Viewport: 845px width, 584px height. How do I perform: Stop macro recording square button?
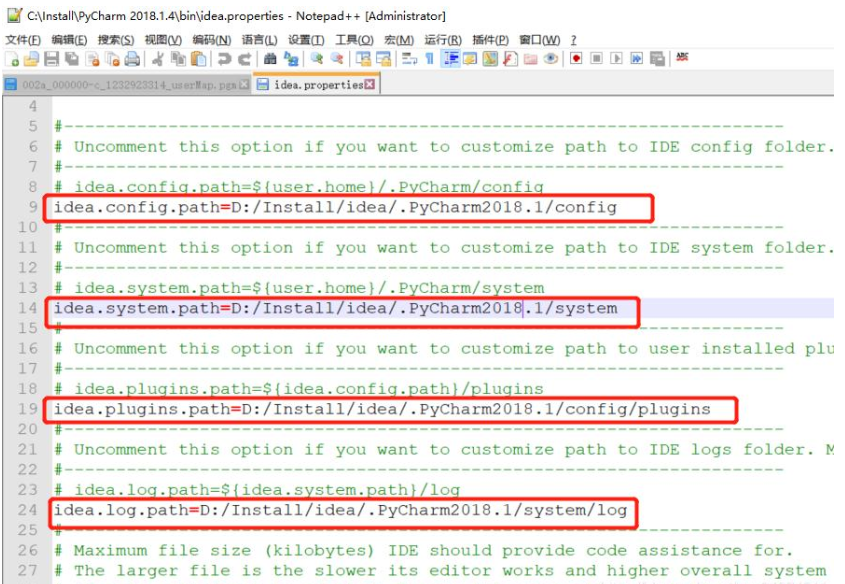pyautogui.click(x=596, y=58)
